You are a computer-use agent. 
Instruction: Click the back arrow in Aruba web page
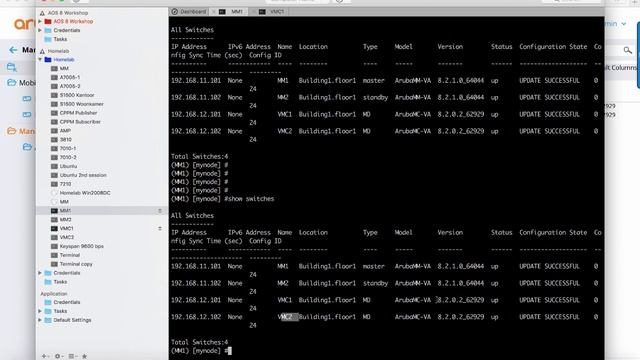pos(13,50)
